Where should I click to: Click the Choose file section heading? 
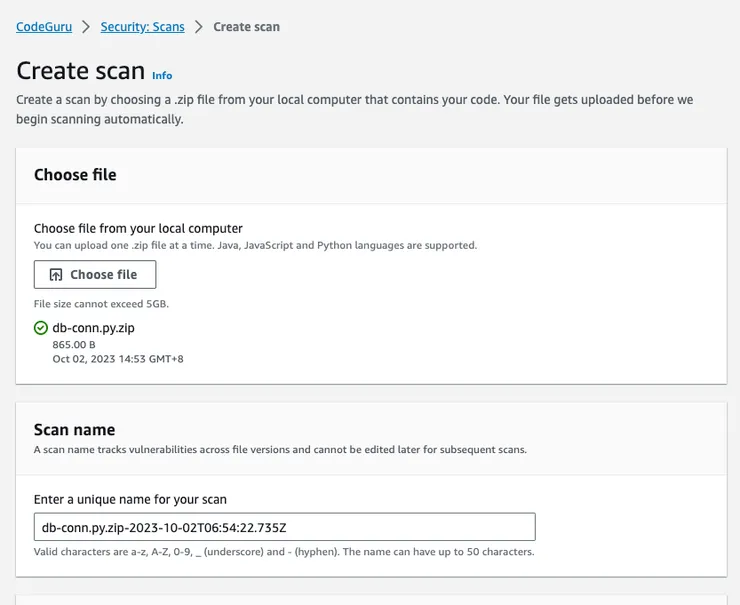click(x=75, y=175)
